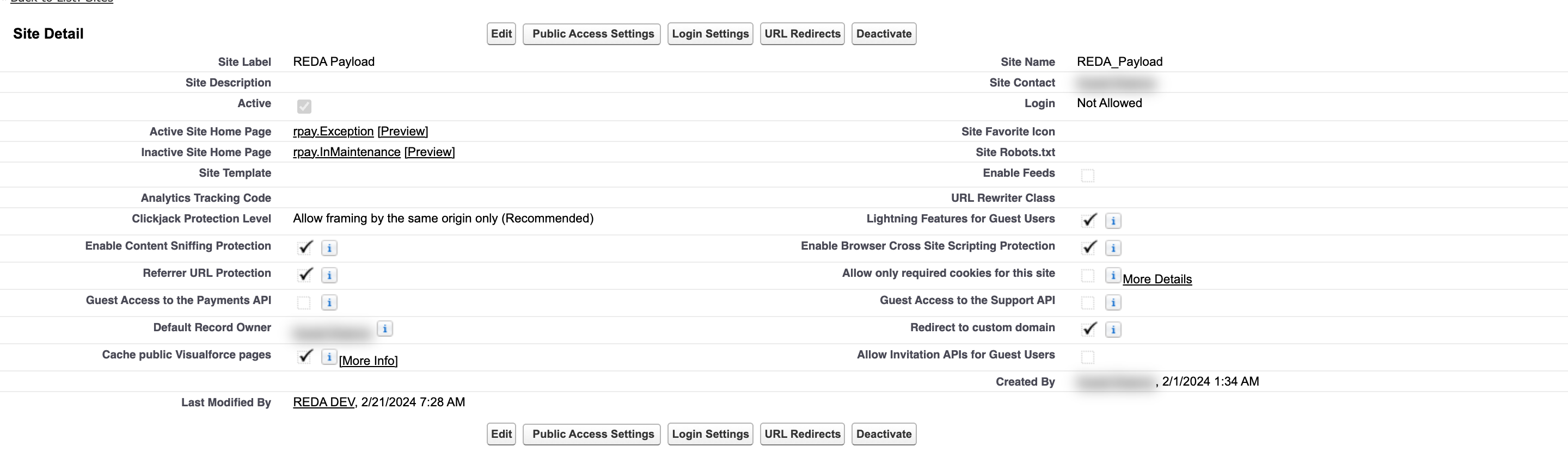Click the top Edit button
This screenshot has height=471, width=1568.
501,34
